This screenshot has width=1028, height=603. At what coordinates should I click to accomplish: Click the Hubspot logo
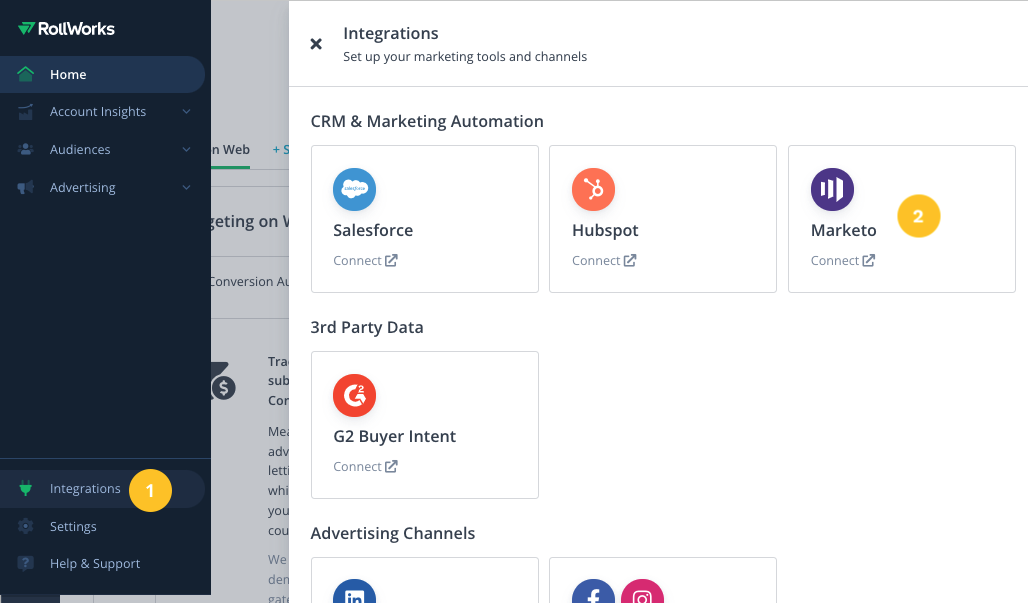pos(593,189)
